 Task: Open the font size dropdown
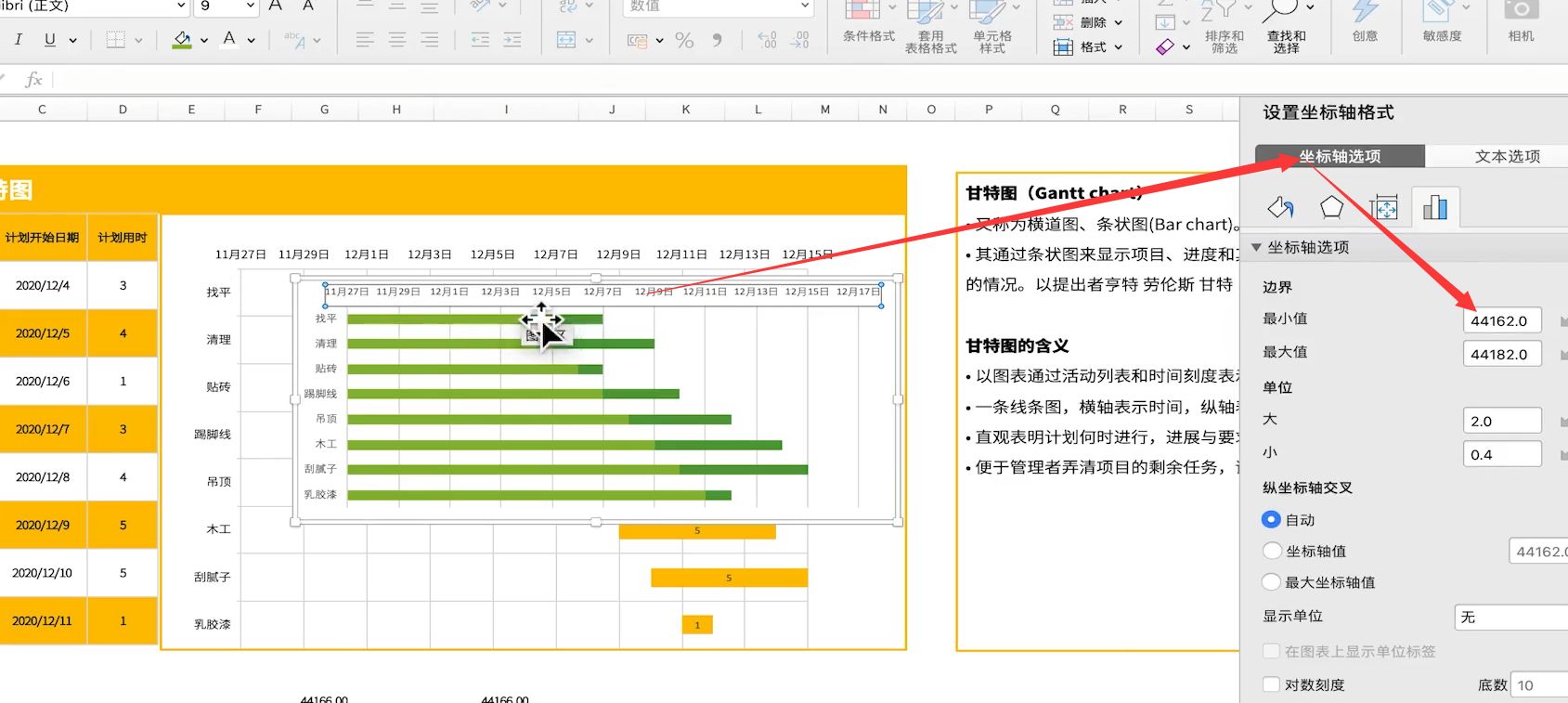[x=250, y=6]
